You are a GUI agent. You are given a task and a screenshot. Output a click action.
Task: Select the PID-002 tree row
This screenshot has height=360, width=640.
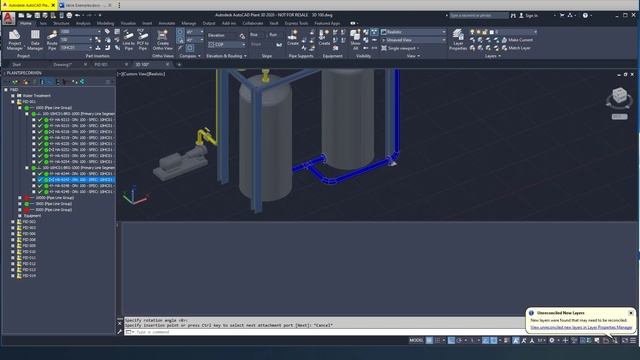[x=29, y=222]
